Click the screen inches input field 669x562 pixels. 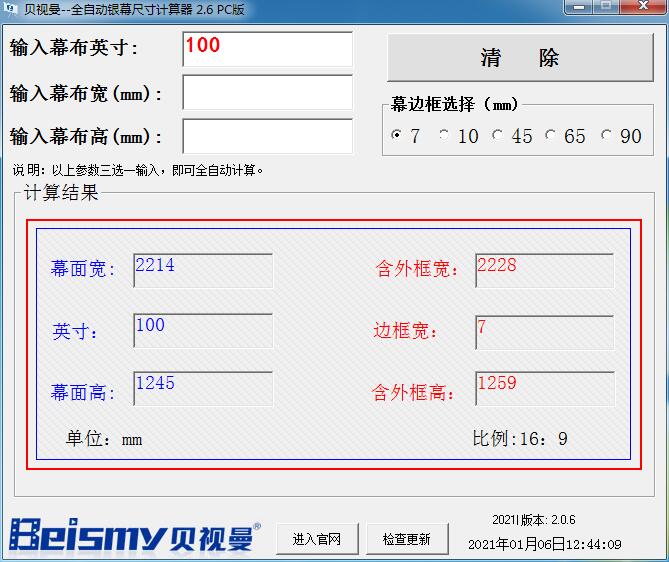[x=268, y=49]
